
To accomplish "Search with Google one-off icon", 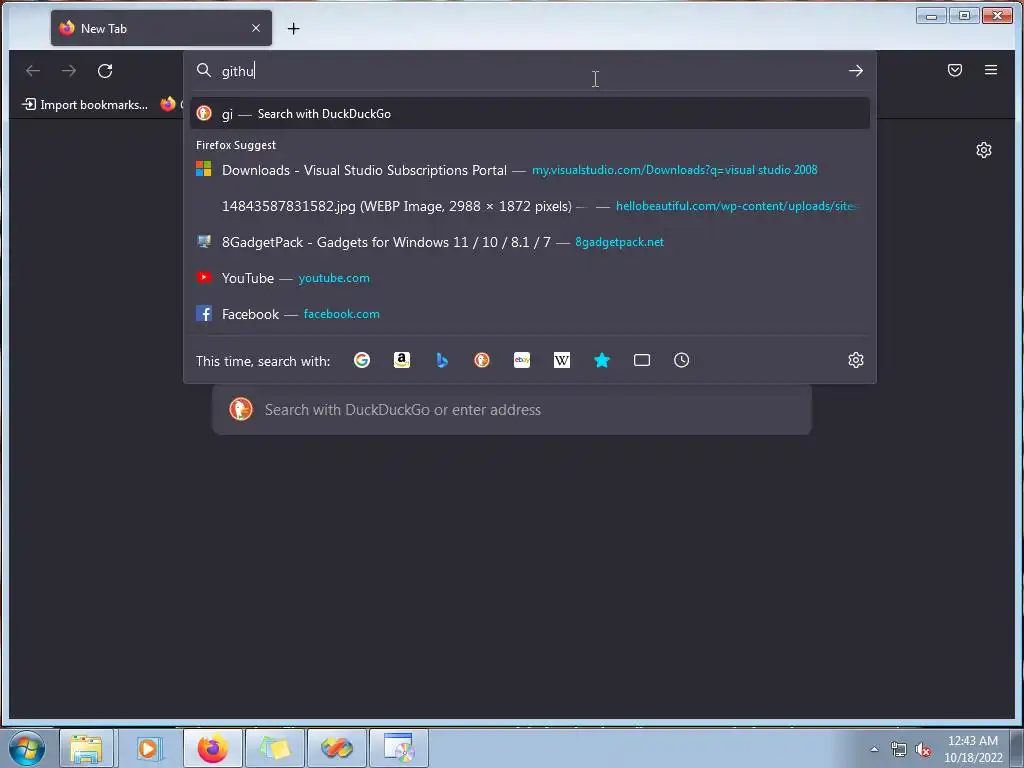I will pos(362,360).
